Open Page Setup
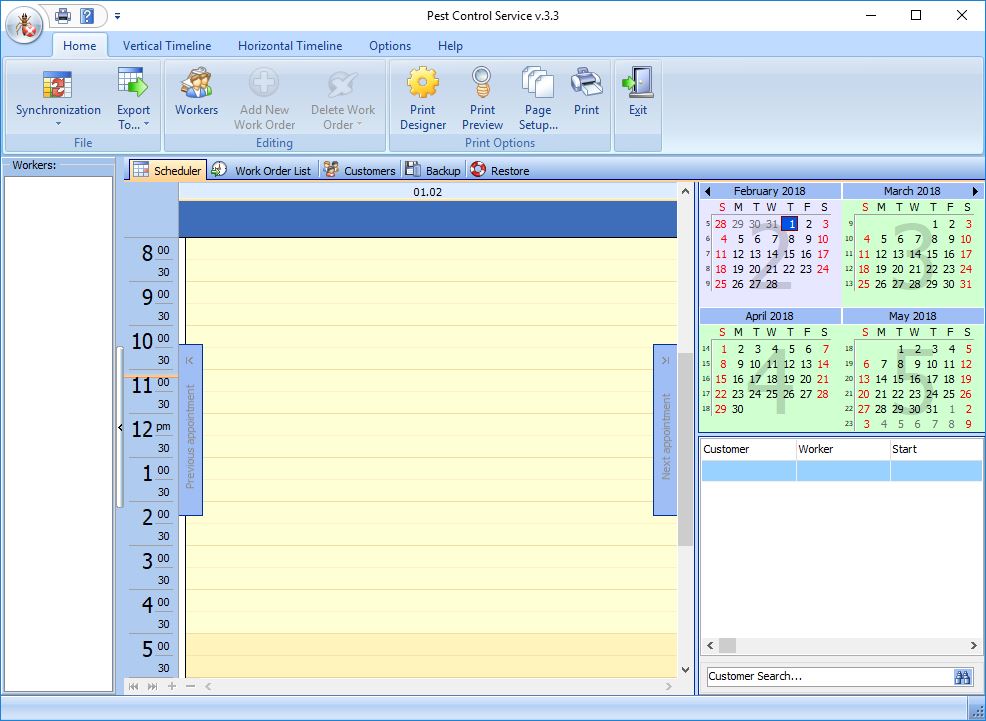This screenshot has width=986, height=721. tap(537, 95)
